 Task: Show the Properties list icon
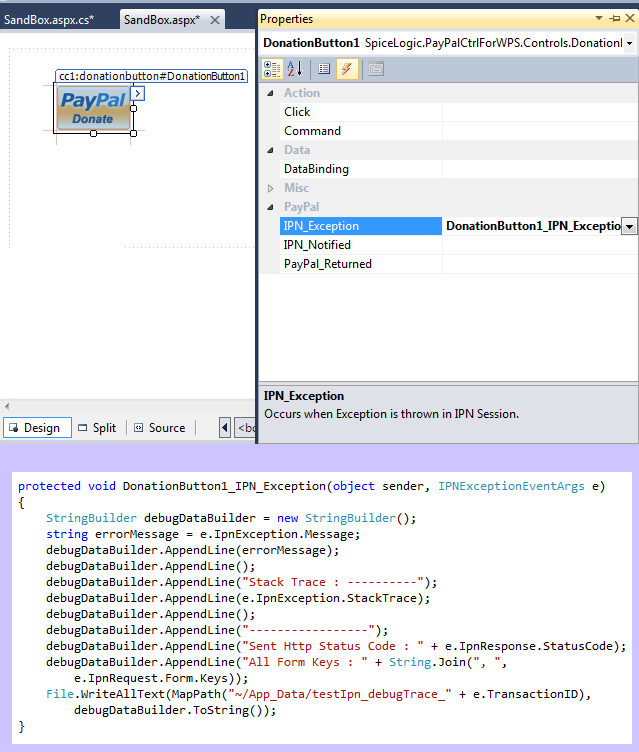click(x=324, y=69)
